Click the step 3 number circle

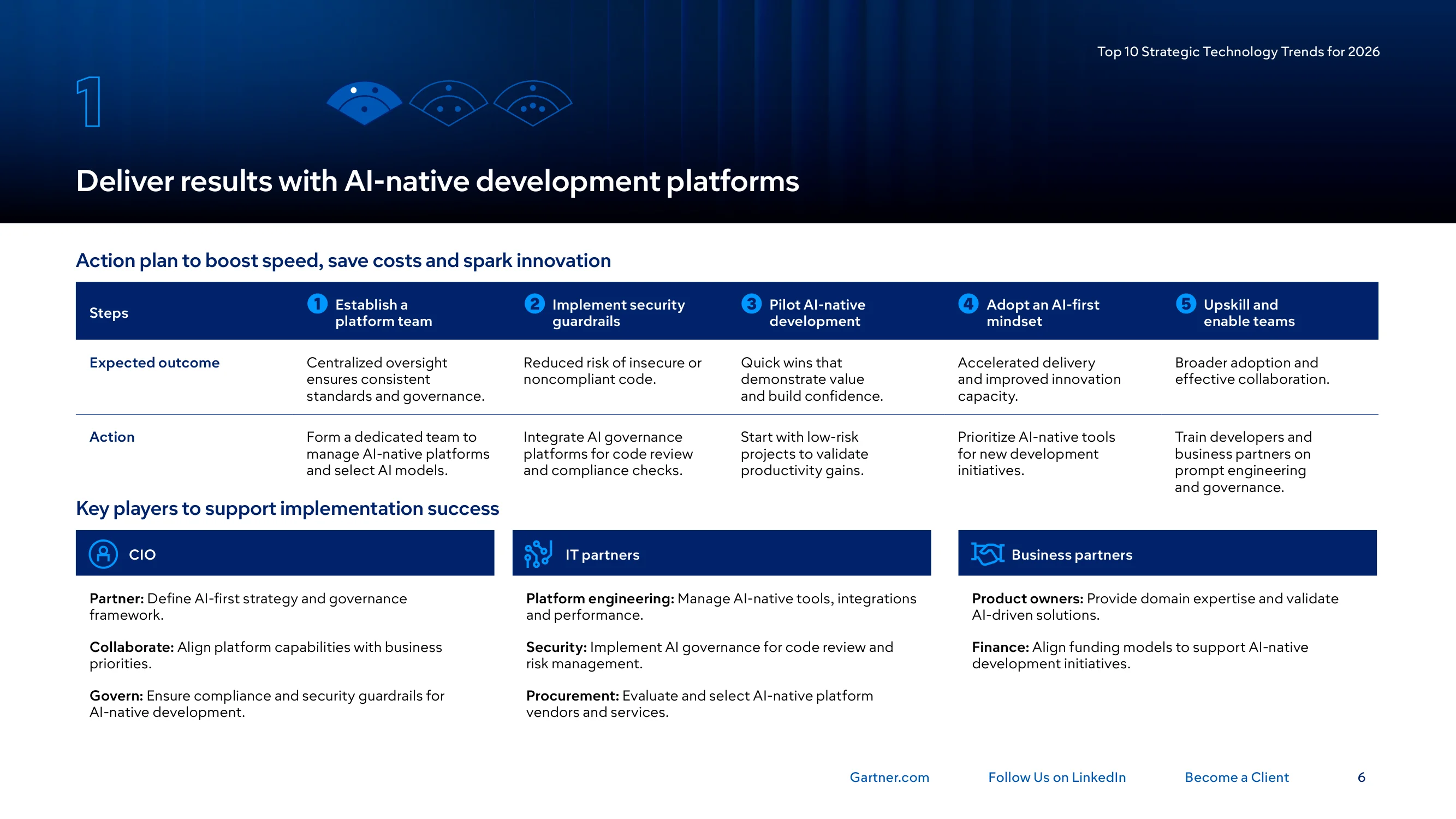coord(752,304)
